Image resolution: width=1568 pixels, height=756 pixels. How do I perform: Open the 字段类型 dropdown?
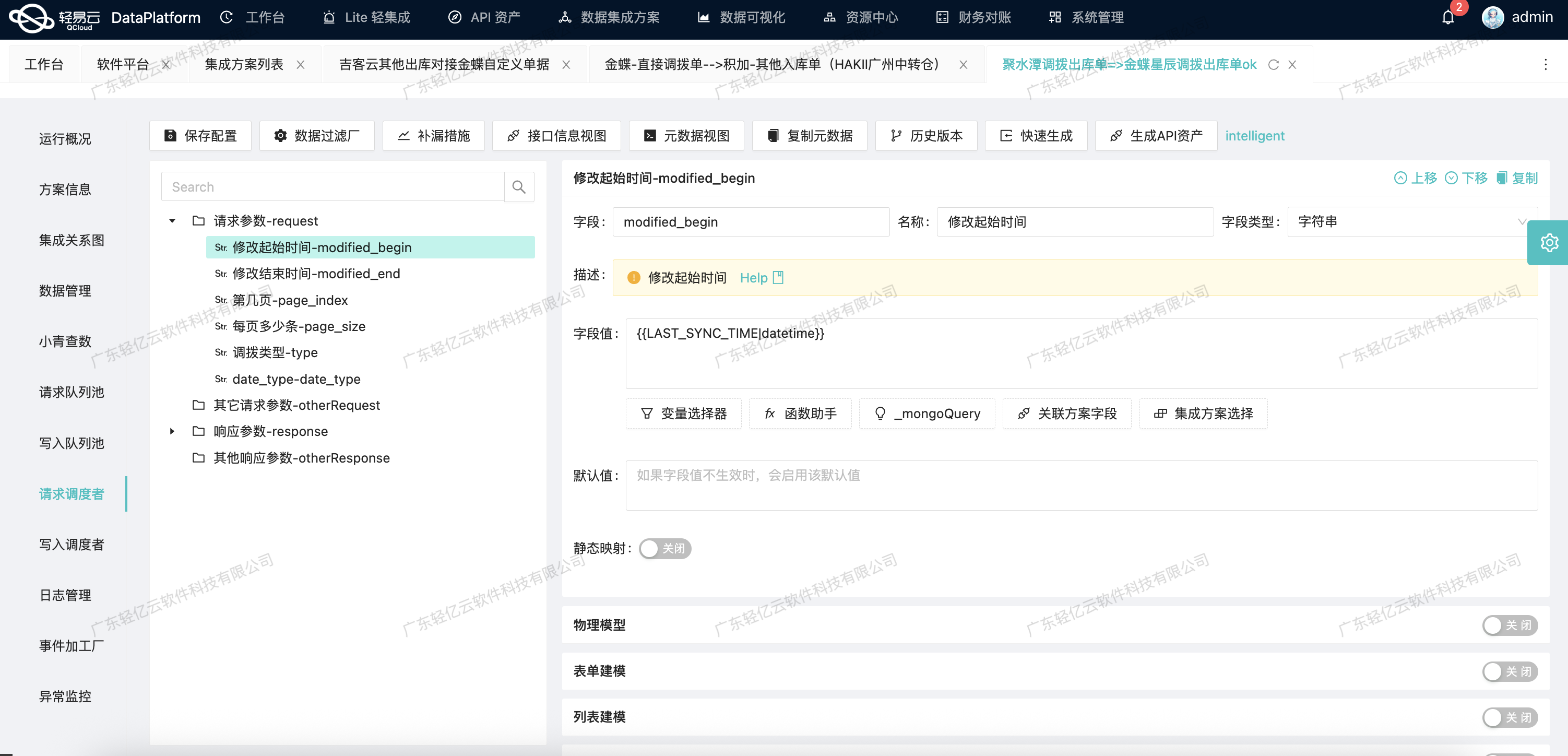1412,221
